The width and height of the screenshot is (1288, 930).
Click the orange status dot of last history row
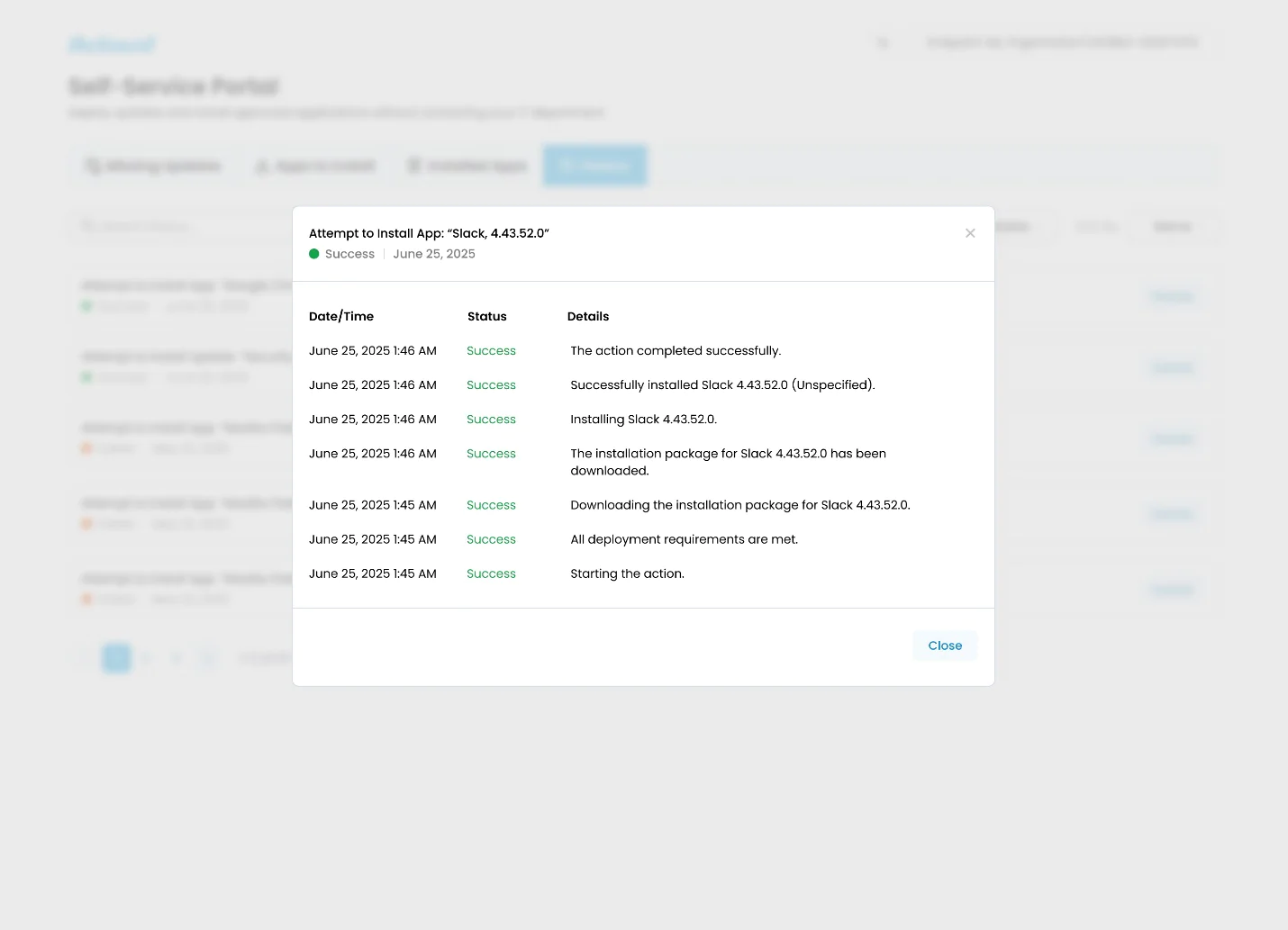[x=87, y=599]
